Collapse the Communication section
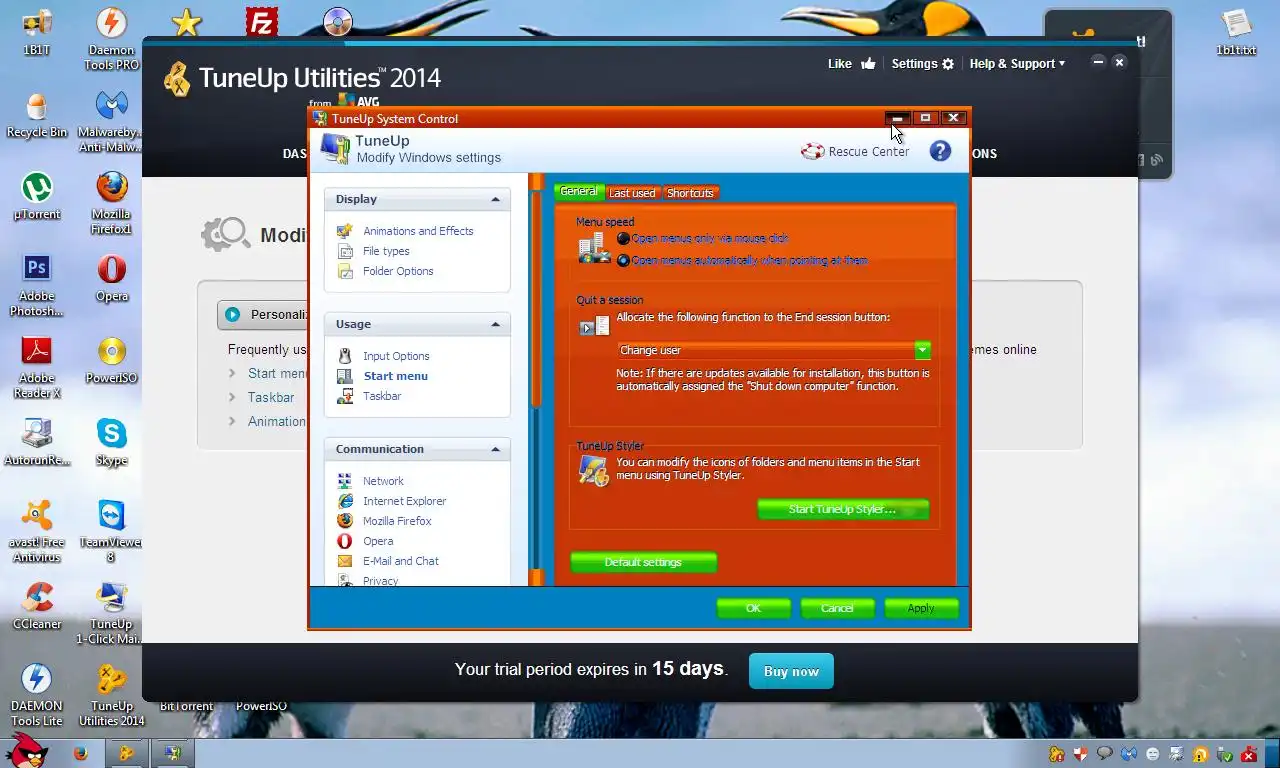This screenshot has height=768, width=1280. 495,449
